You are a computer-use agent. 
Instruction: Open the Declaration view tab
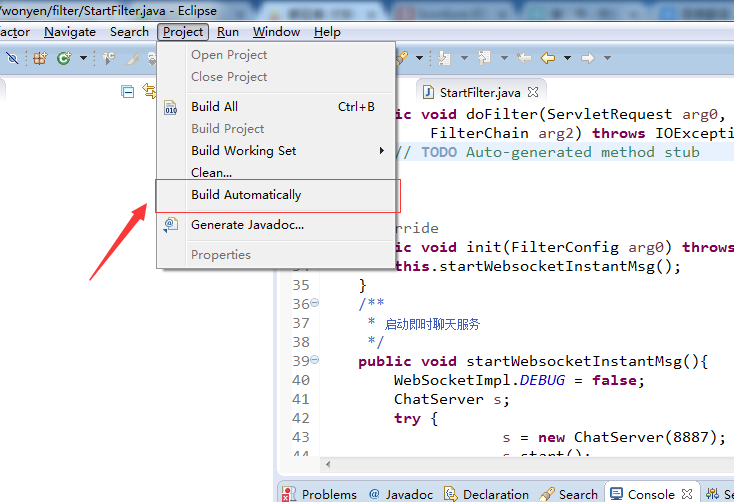[x=487, y=494]
